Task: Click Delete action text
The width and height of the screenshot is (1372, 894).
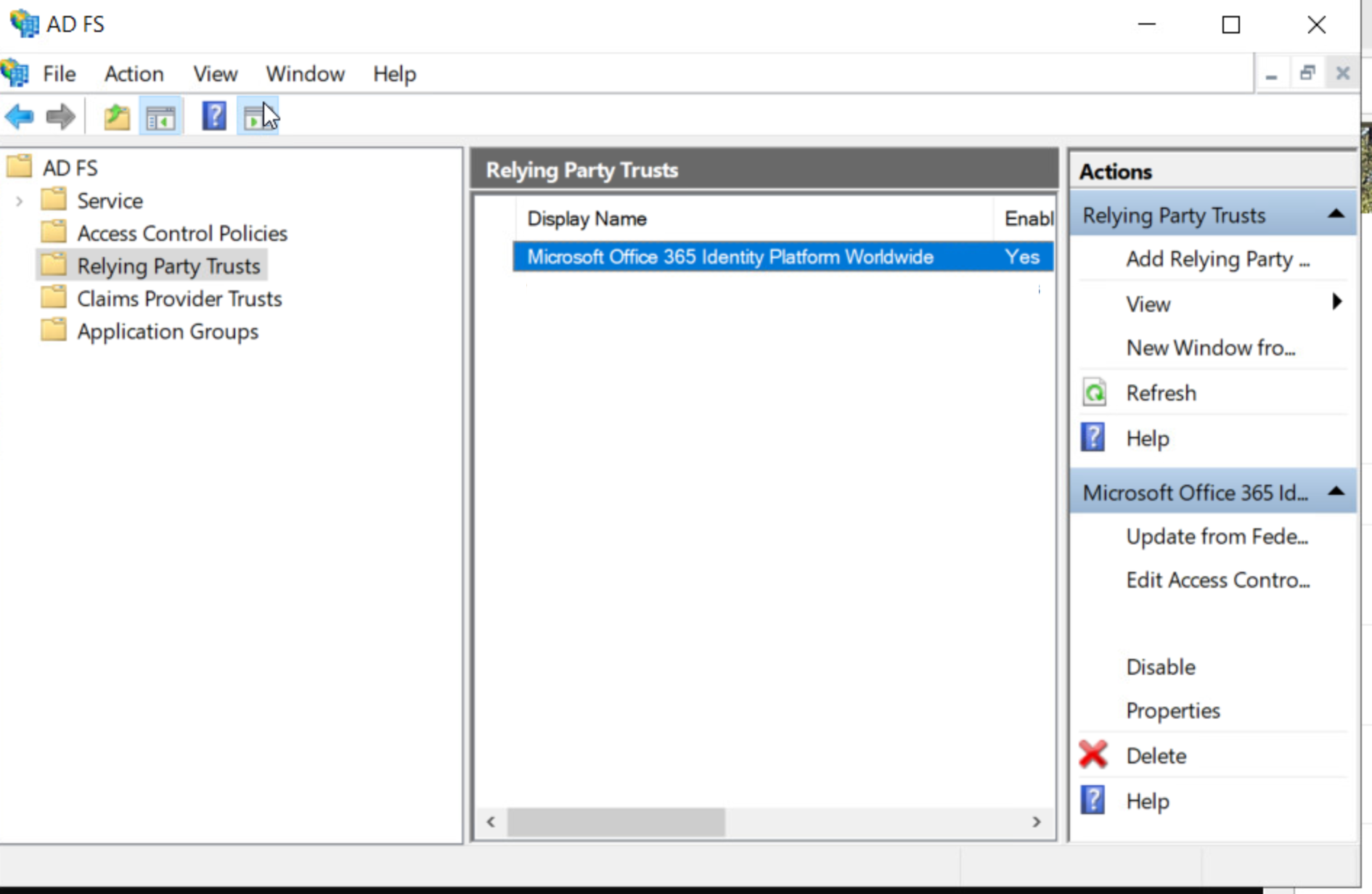Action: [1156, 755]
